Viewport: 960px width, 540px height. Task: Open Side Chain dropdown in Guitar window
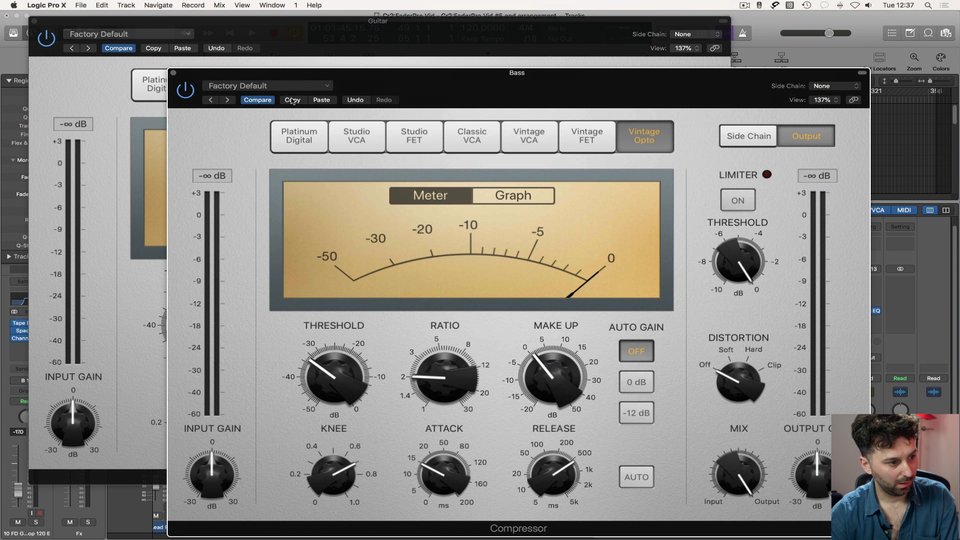[x=696, y=34]
